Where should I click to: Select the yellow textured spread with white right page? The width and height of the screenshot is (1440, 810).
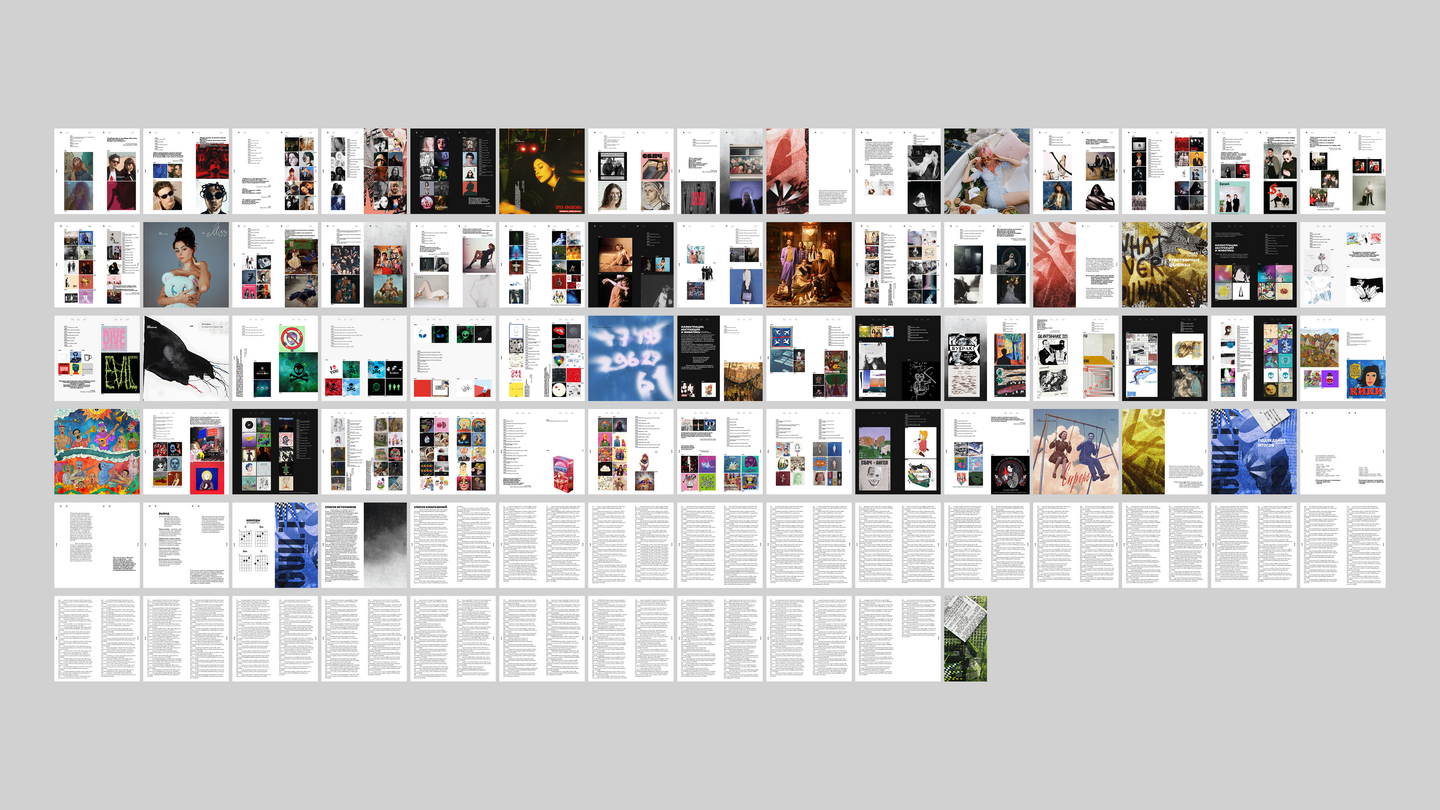[1164, 451]
